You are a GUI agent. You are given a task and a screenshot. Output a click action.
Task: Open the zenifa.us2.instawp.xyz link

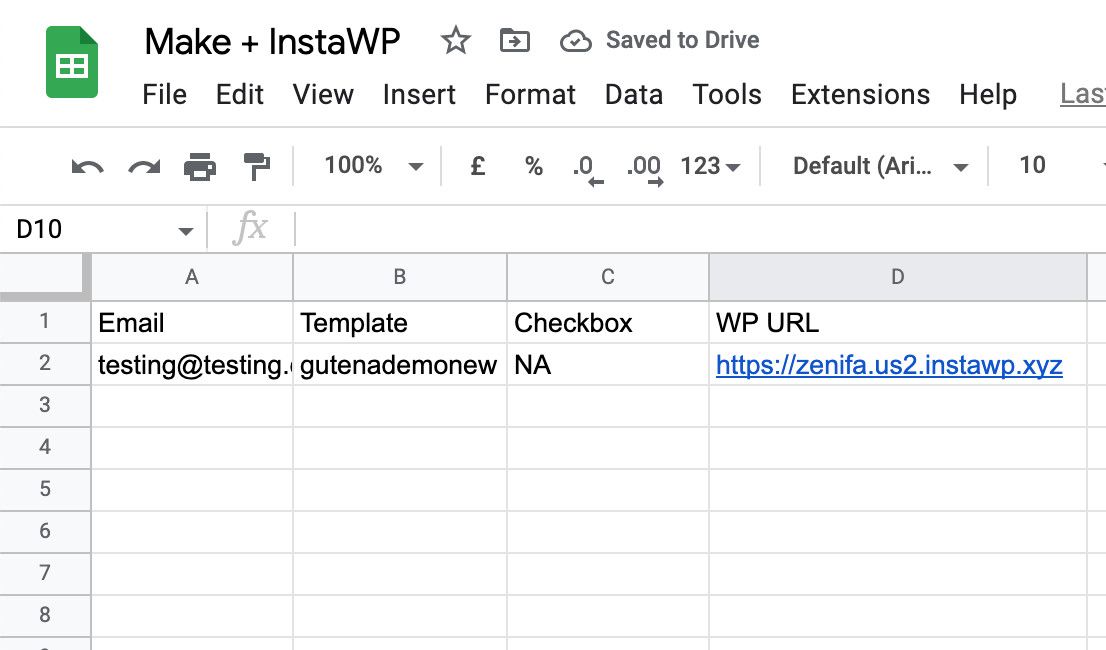(x=889, y=365)
